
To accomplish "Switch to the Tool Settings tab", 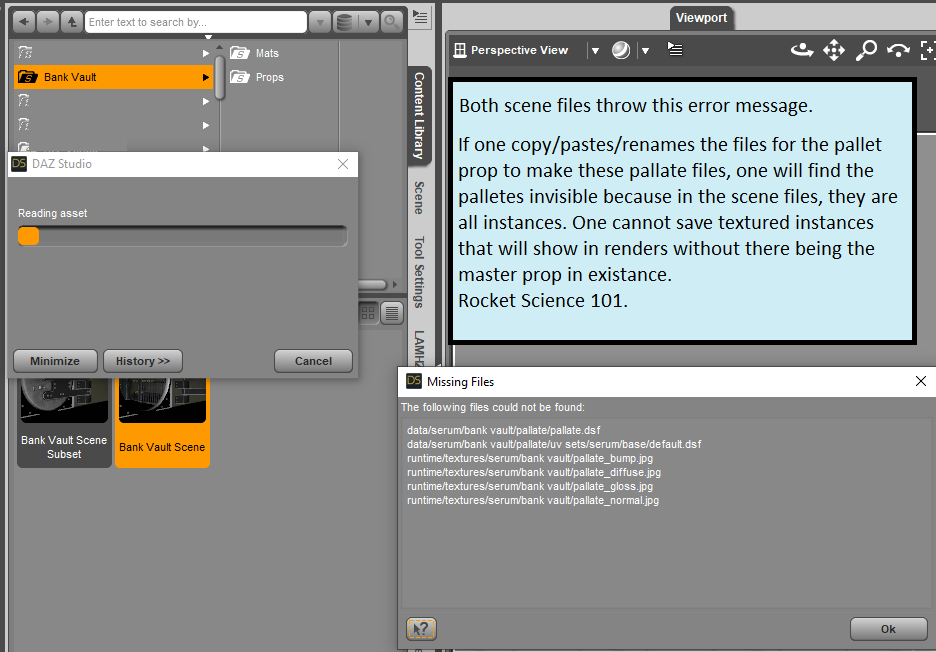I will [420, 272].
